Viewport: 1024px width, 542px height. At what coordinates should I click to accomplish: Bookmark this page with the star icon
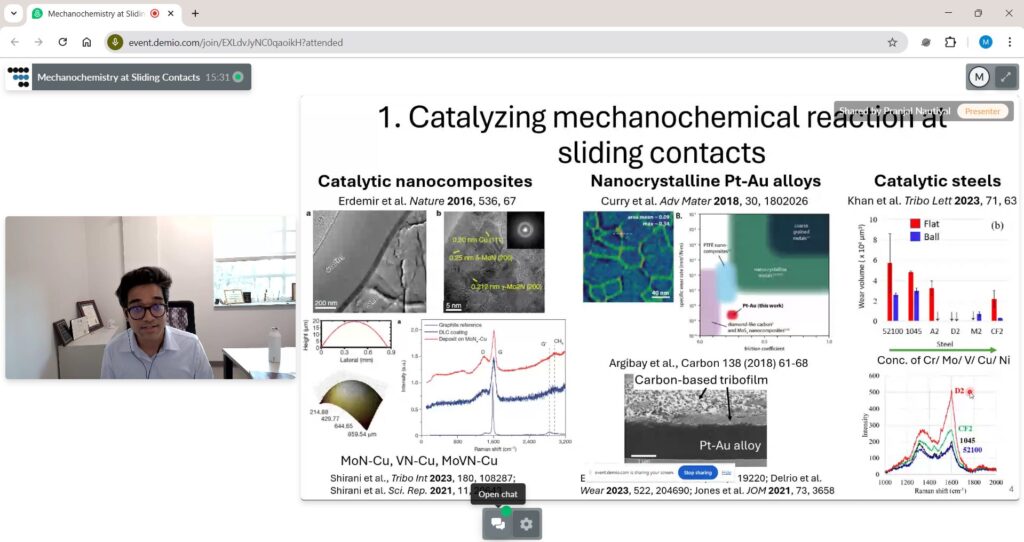892,42
